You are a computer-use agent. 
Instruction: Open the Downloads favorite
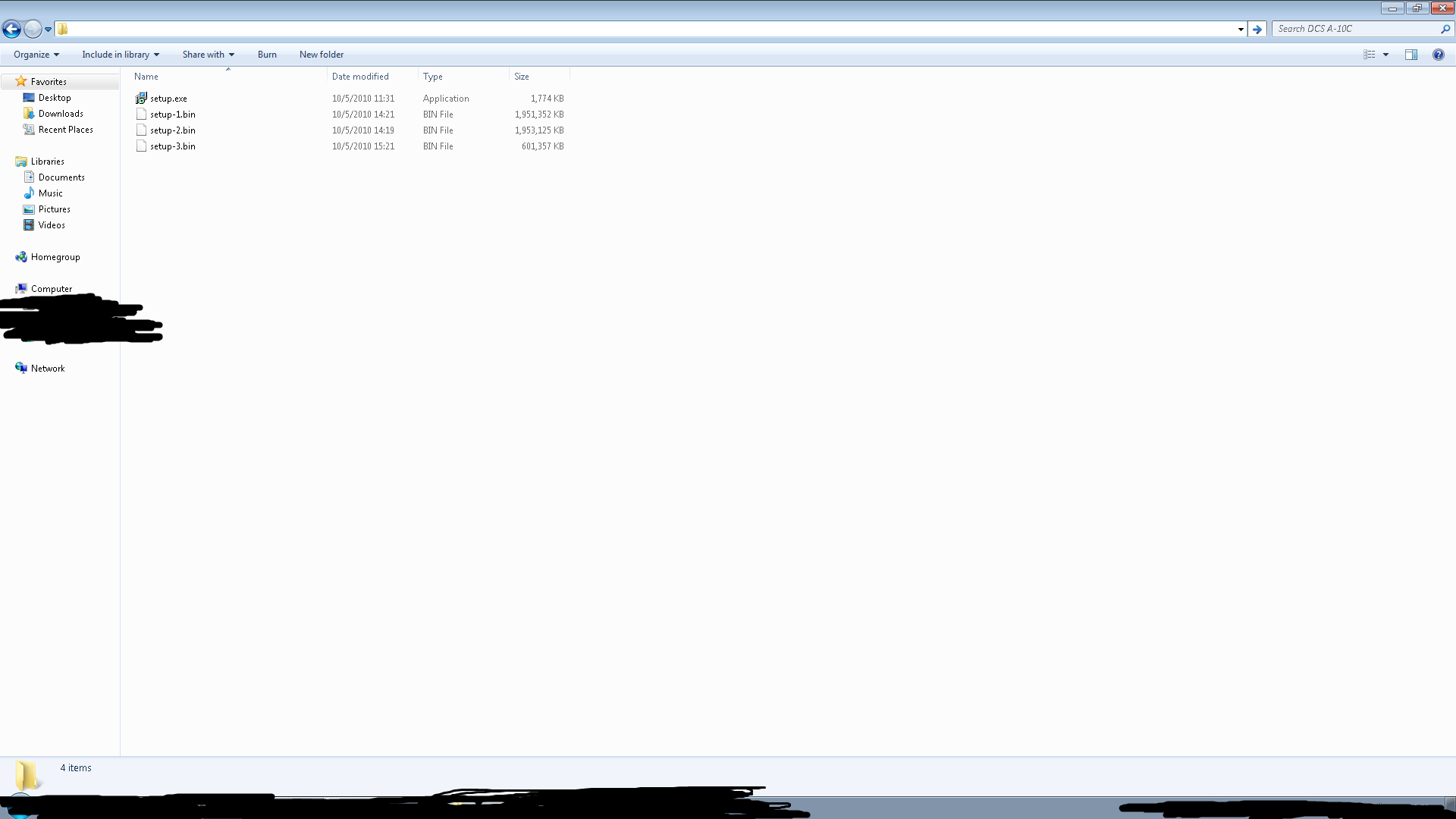(60, 113)
